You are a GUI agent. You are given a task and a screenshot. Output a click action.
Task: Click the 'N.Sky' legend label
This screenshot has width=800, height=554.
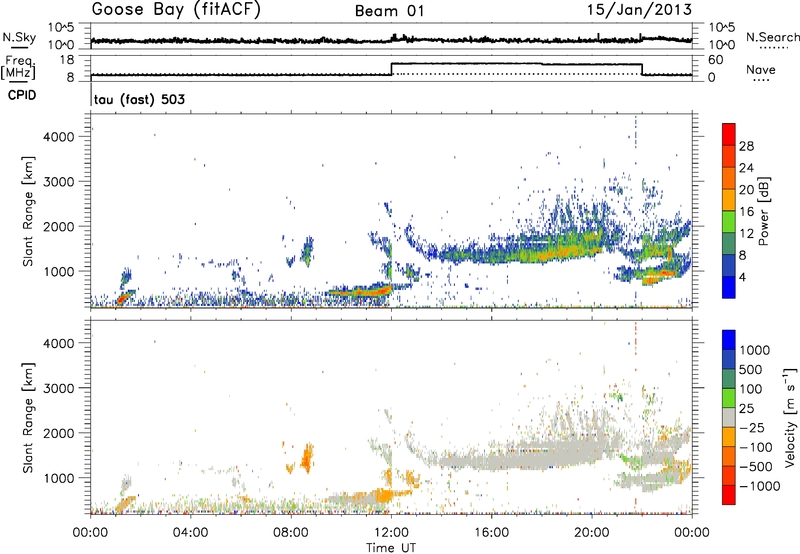pos(19,37)
